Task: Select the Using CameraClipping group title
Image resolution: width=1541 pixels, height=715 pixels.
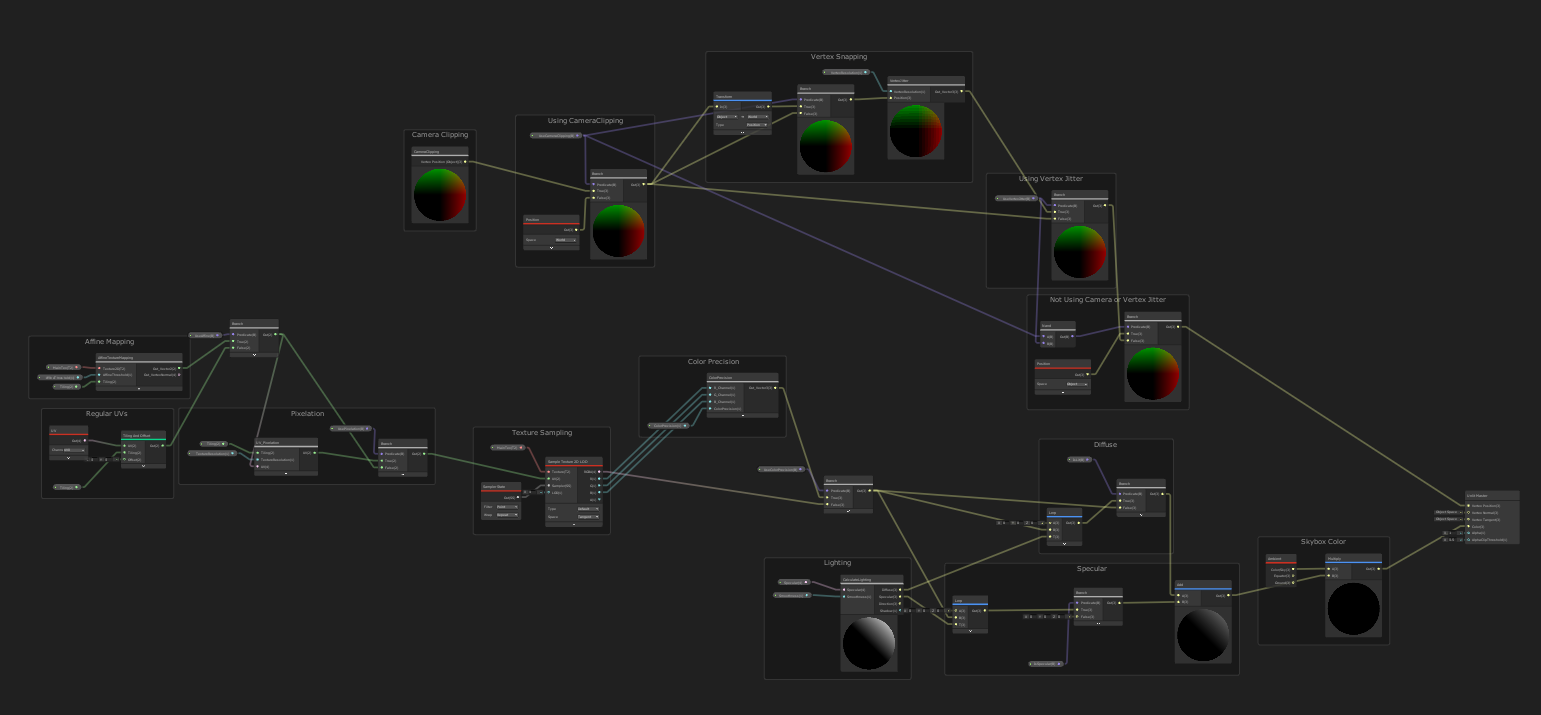Action: pos(586,121)
